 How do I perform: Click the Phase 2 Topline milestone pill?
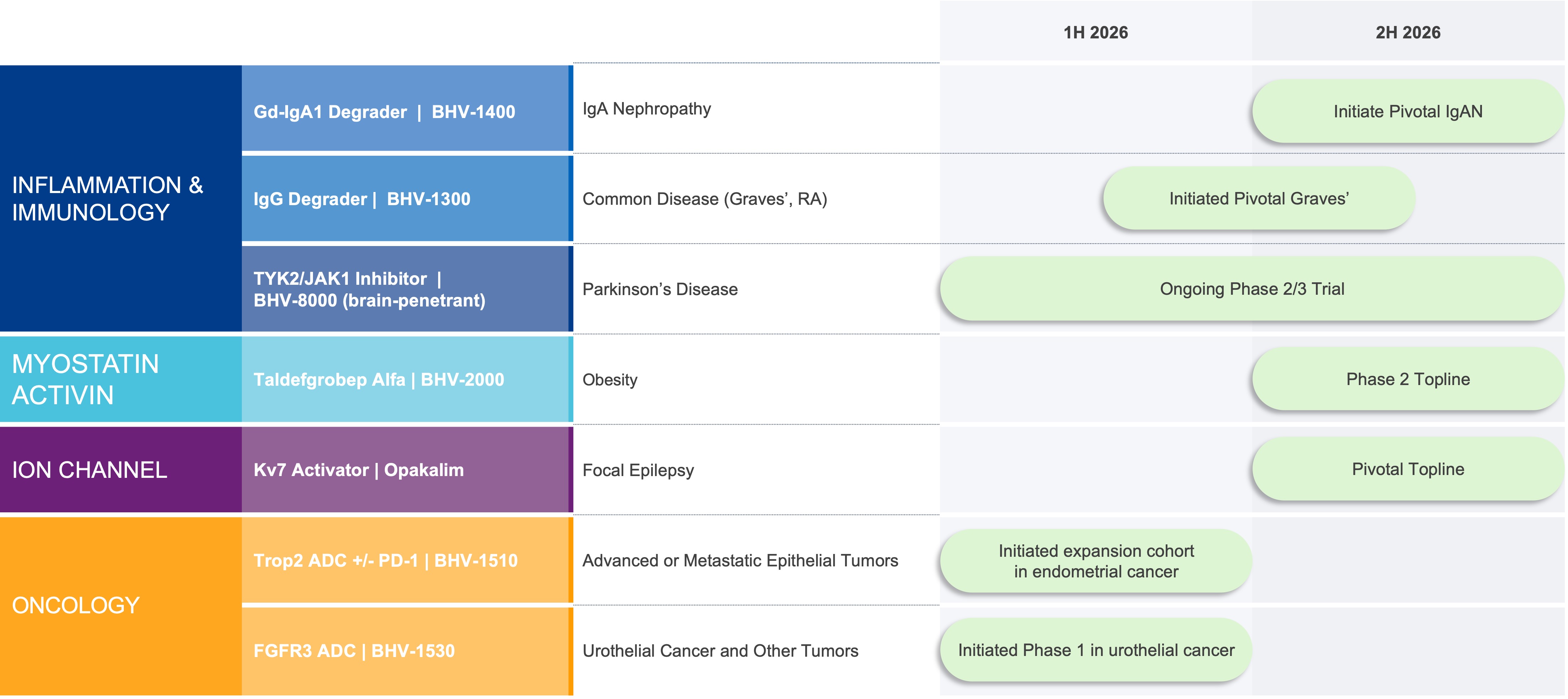point(1408,379)
